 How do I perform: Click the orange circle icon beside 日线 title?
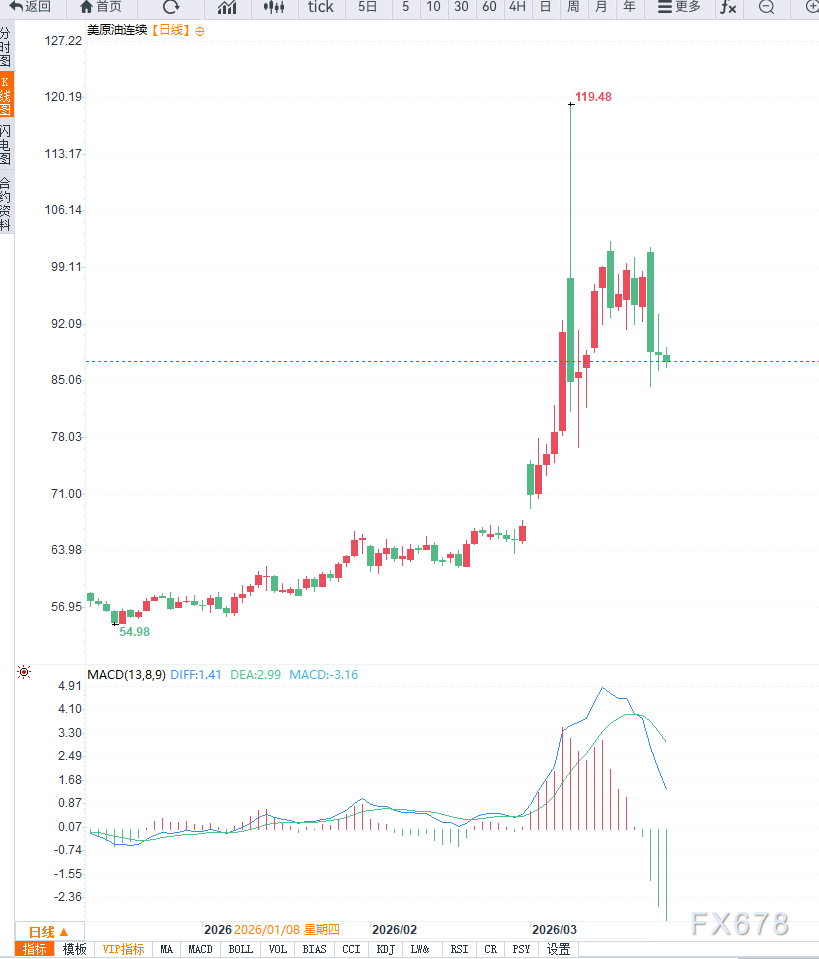coord(200,31)
